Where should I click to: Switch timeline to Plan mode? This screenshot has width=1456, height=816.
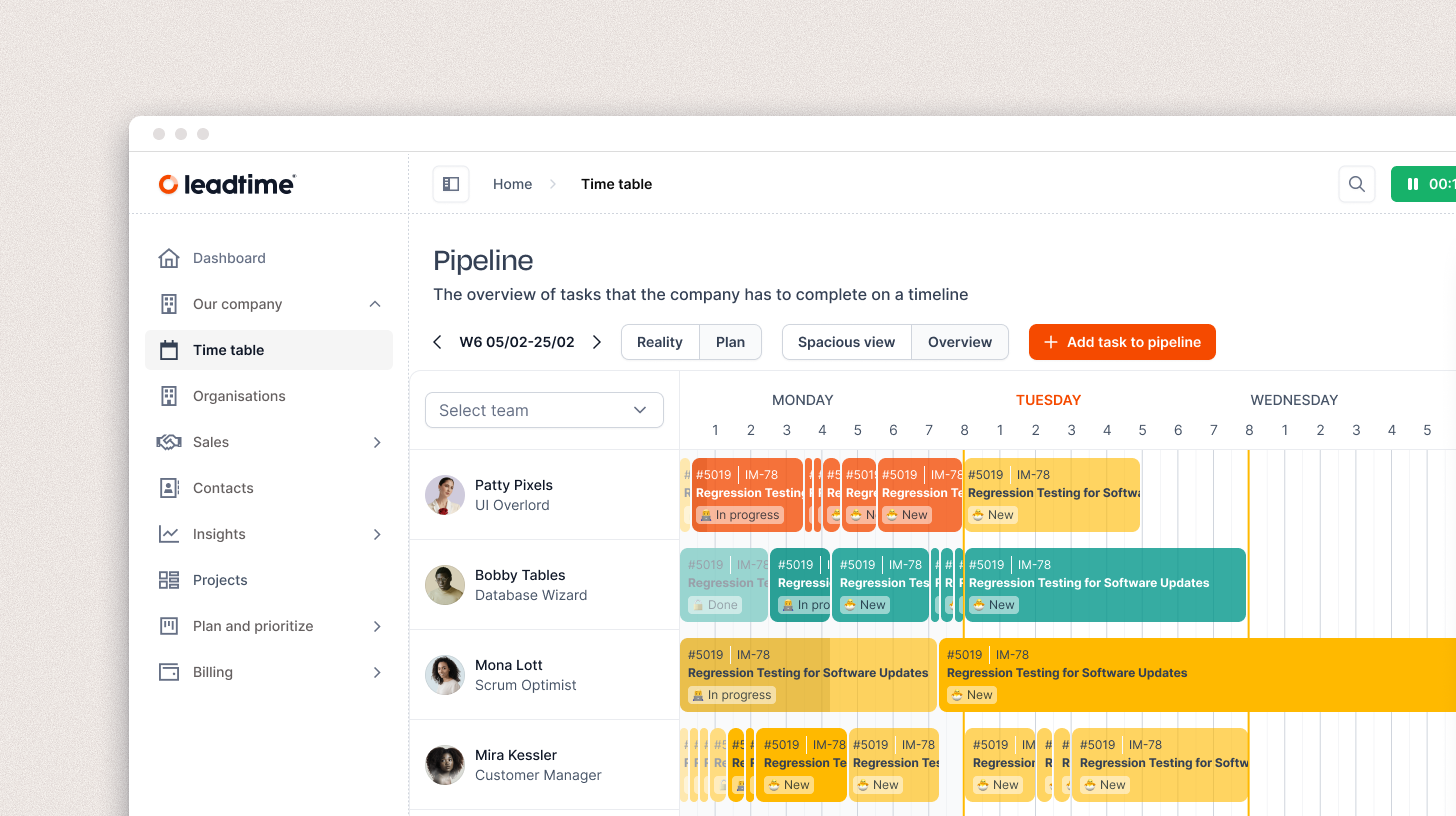click(x=730, y=342)
